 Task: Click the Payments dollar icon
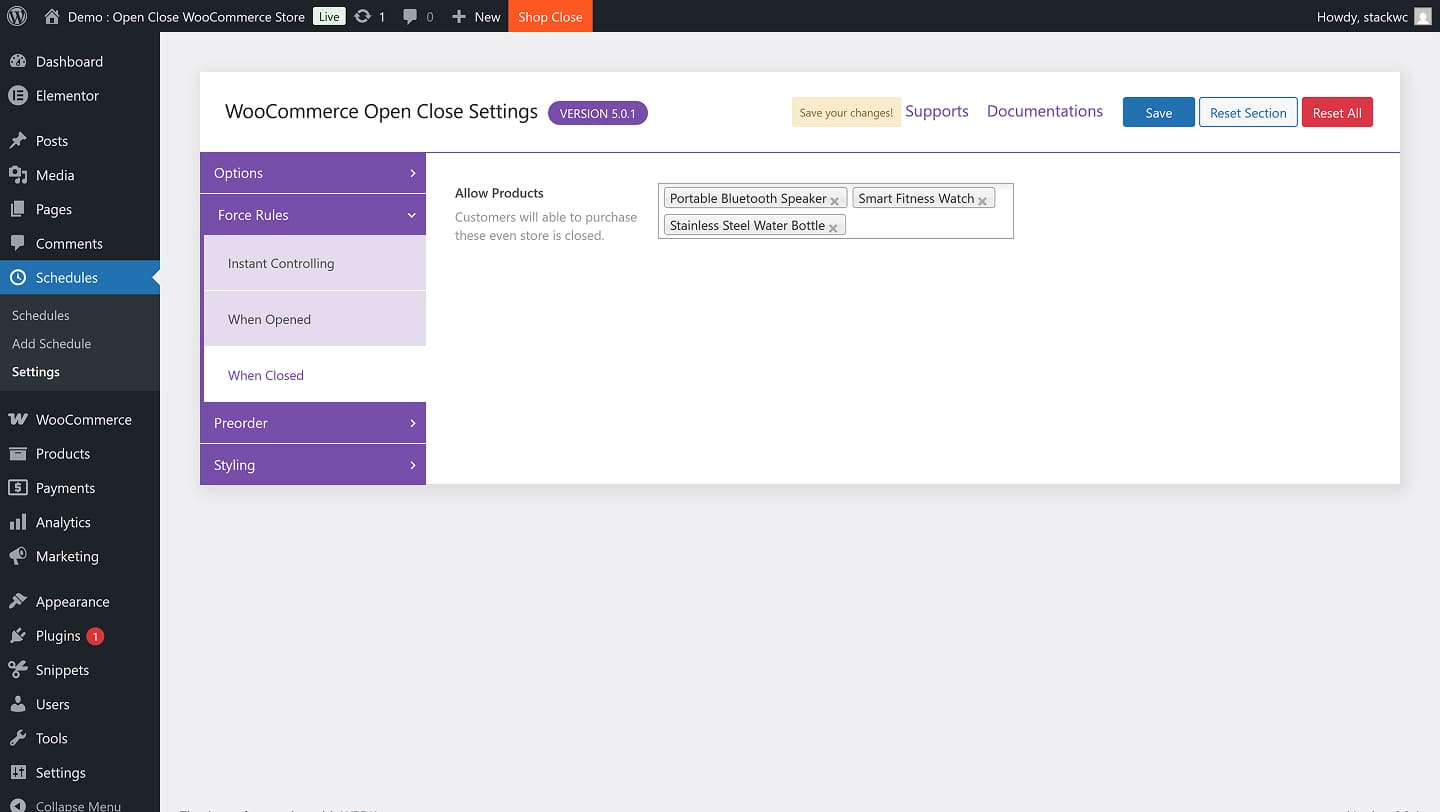point(18,488)
